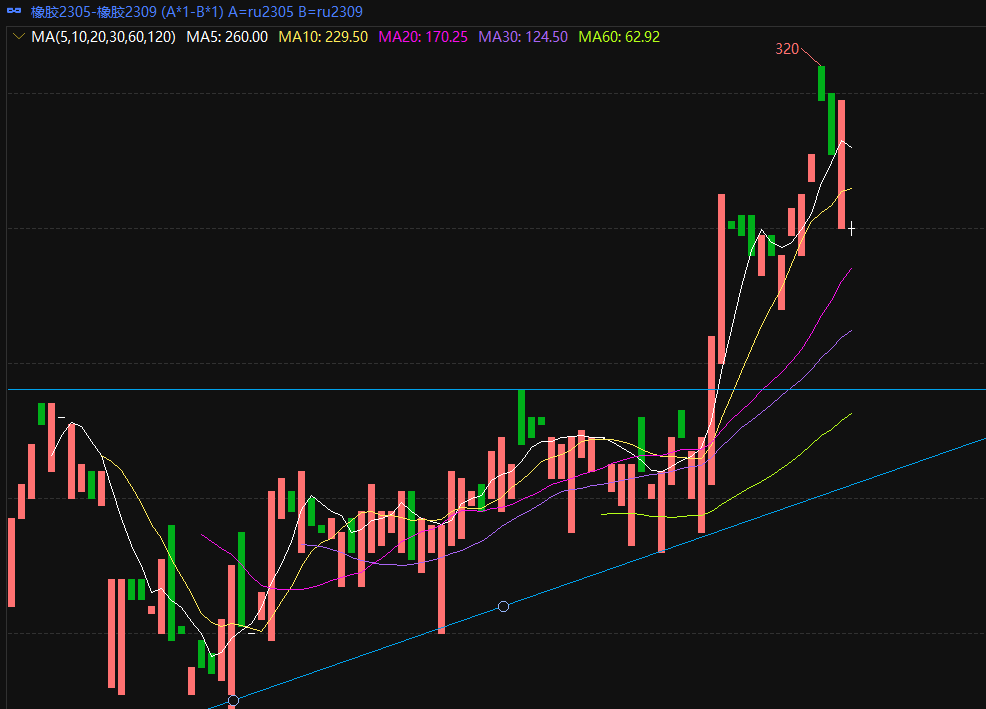Click the tall red candle touching the middle anchor's trendline
The image size is (986, 709).
pyautogui.click(x=441, y=578)
